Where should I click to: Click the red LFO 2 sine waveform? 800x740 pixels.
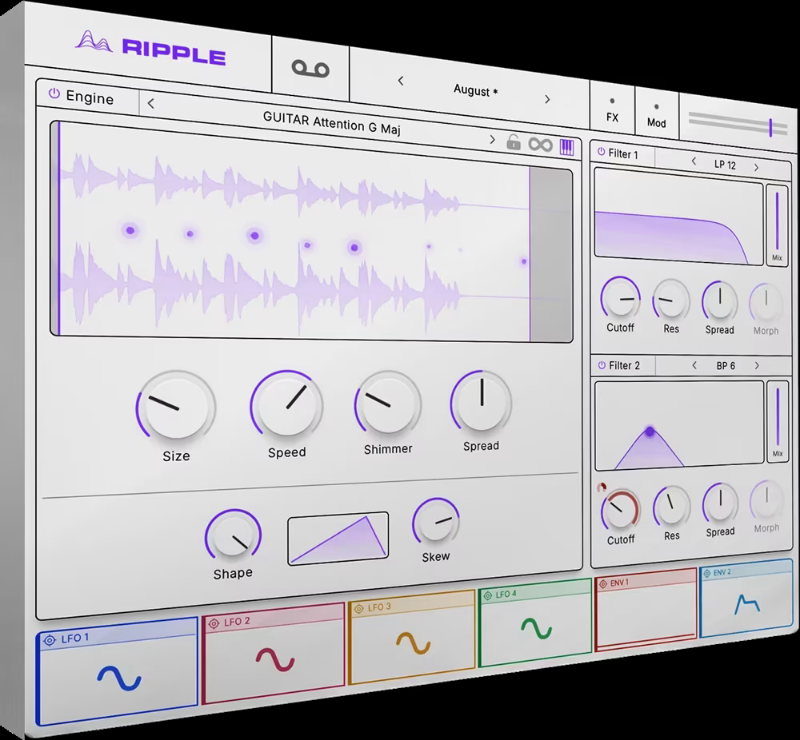(x=275, y=659)
